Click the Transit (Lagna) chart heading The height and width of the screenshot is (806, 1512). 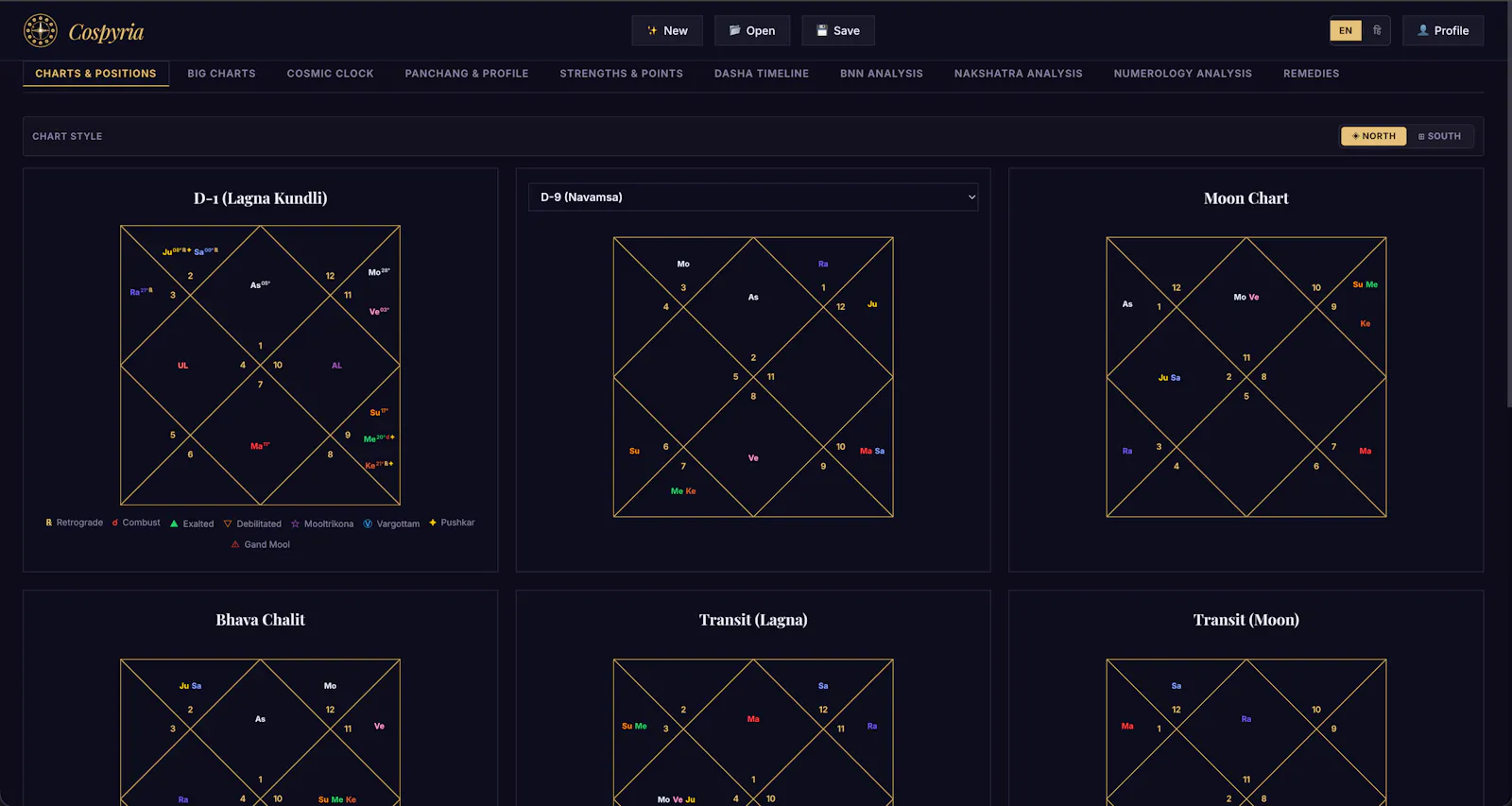tap(753, 620)
